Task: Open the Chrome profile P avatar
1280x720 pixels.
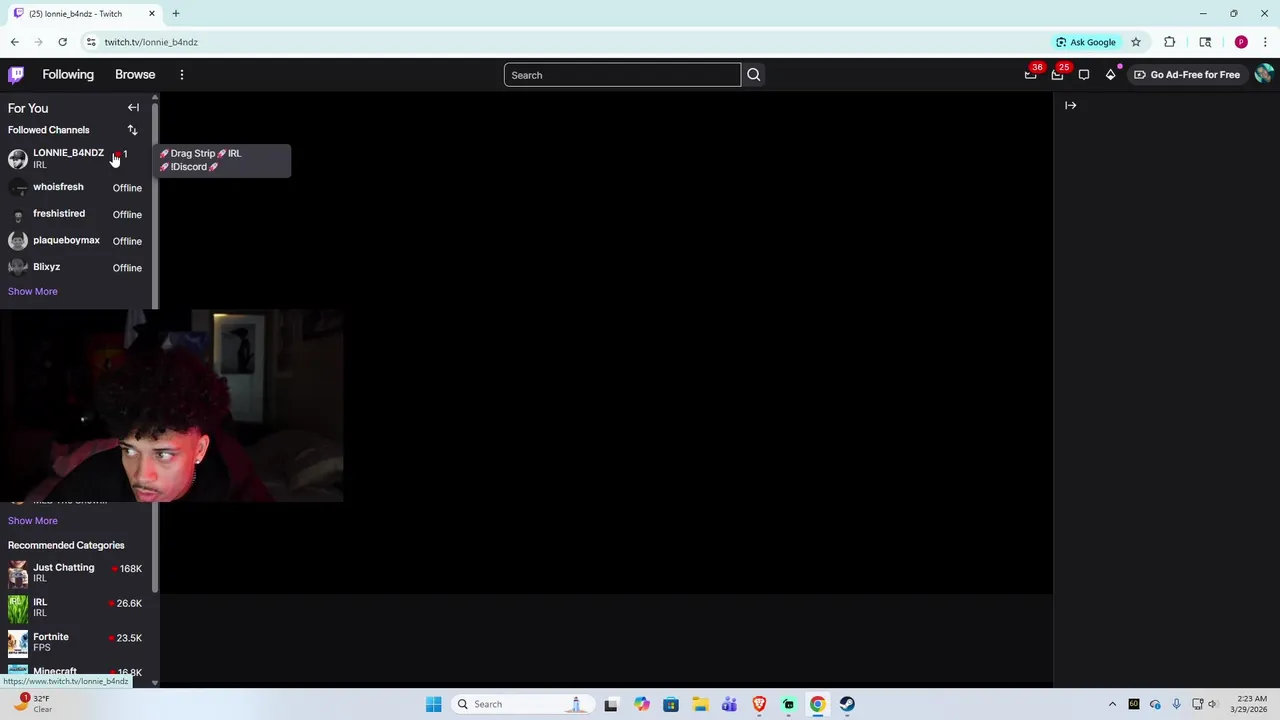Action: tap(1241, 42)
